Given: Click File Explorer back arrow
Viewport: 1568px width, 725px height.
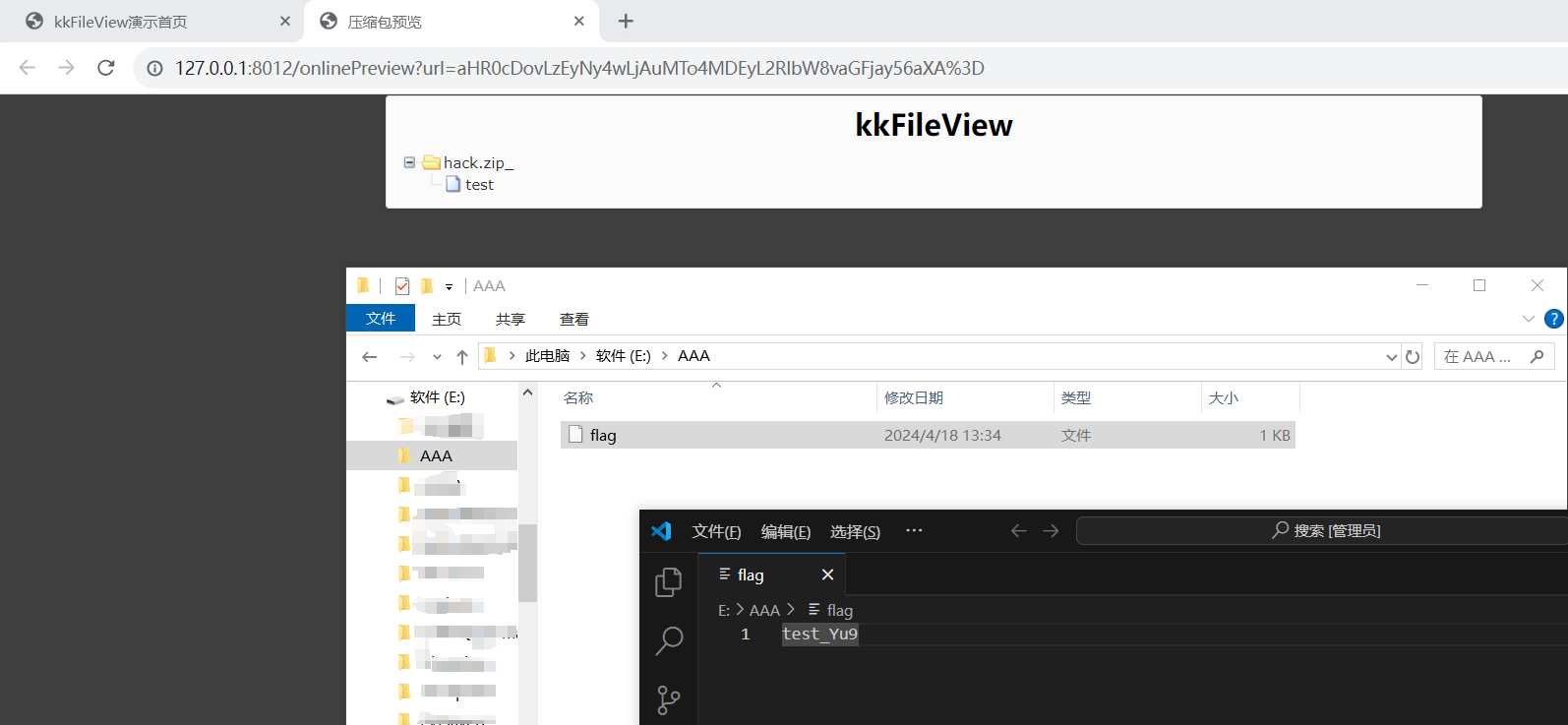Looking at the screenshot, I should coord(370,357).
